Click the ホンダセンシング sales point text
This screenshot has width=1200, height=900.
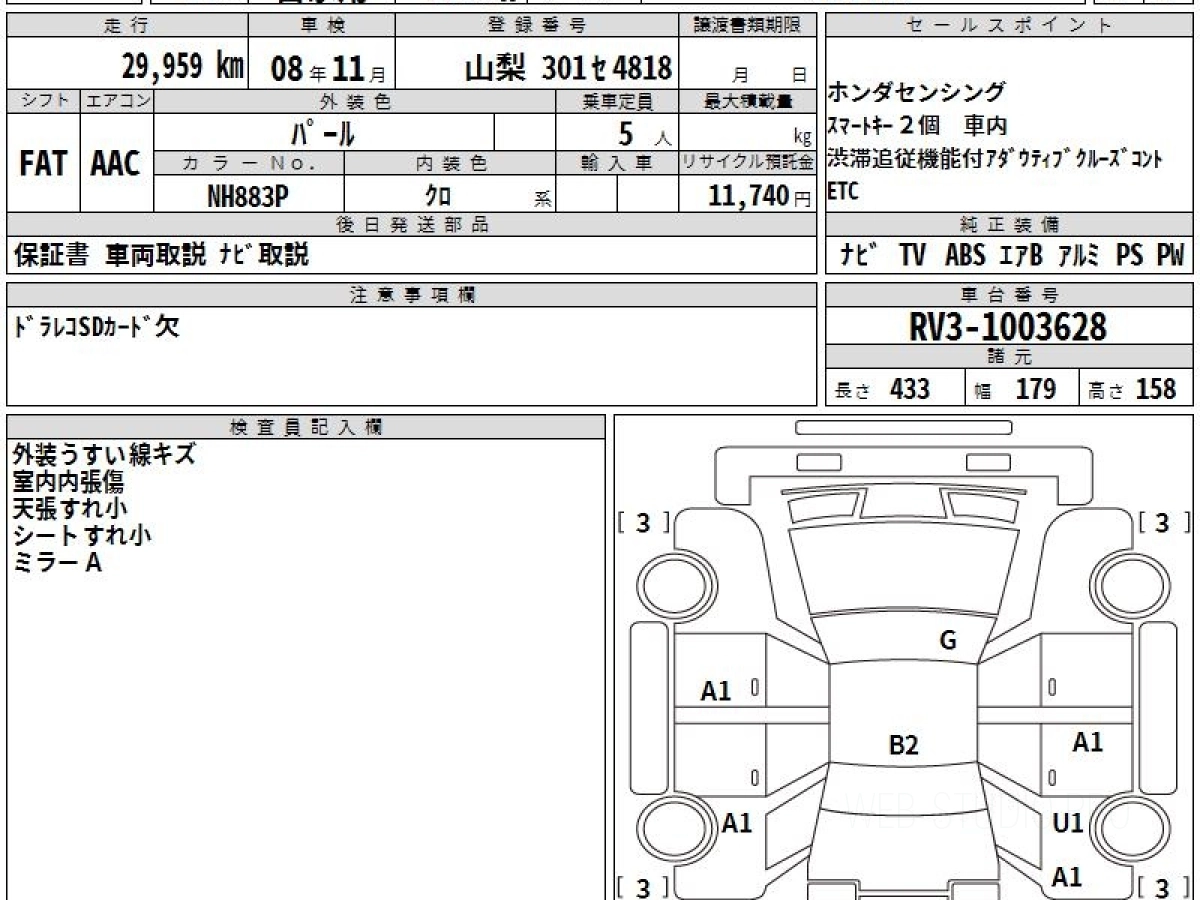916,93
